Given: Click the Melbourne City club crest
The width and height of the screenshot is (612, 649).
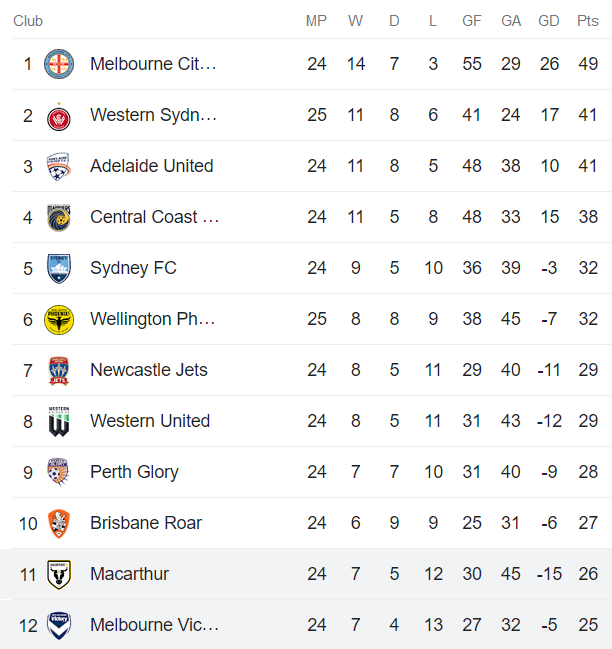Looking at the screenshot, I should tap(59, 64).
